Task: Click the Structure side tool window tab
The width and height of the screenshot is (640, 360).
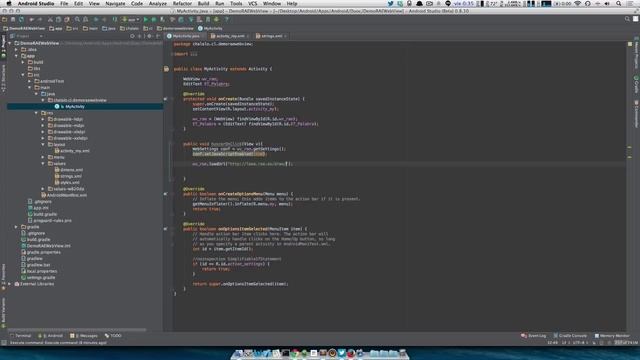Action: click(3, 78)
